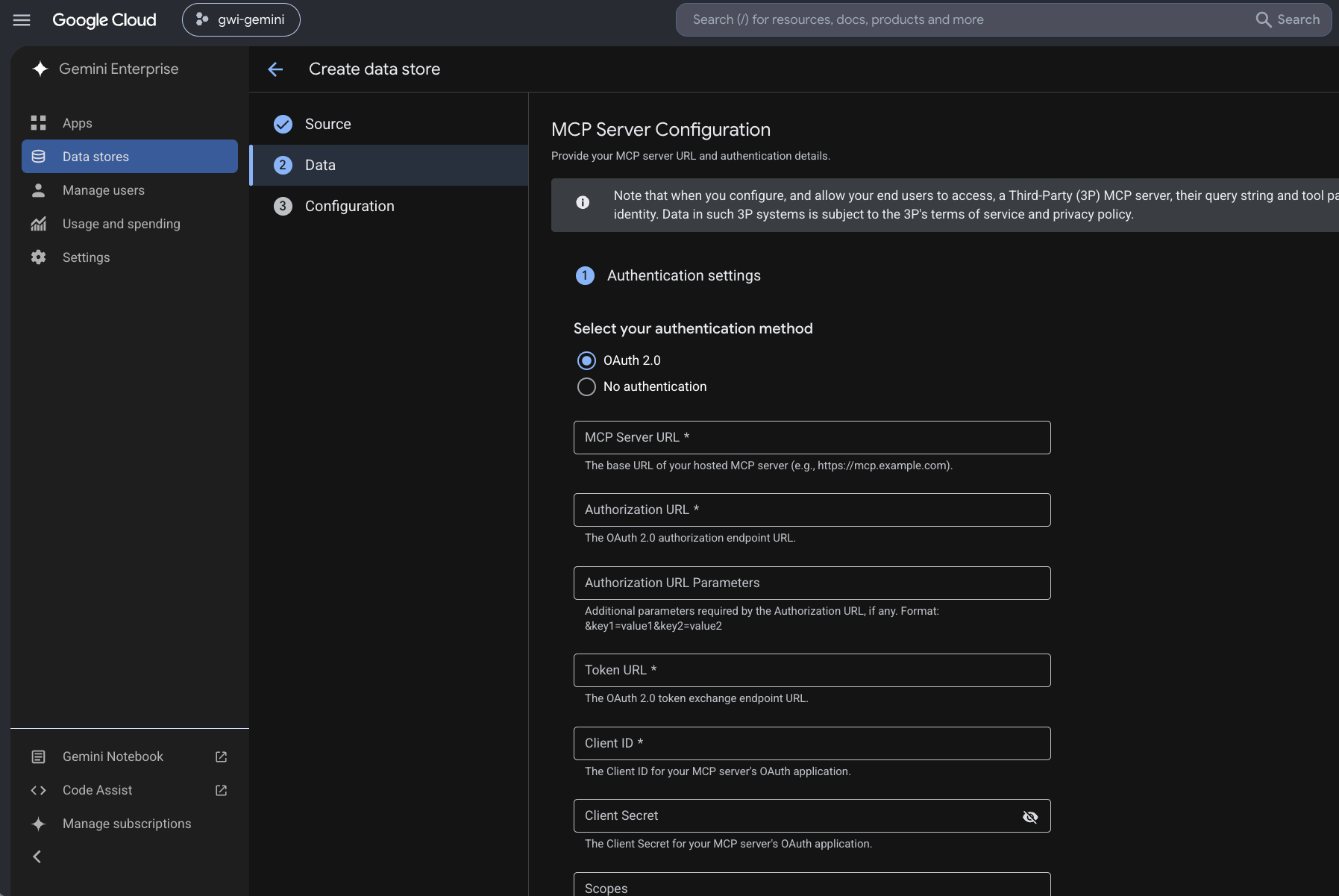Click the MCP Server URL field
The height and width of the screenshot is (896, 1339).
[812, 437]
